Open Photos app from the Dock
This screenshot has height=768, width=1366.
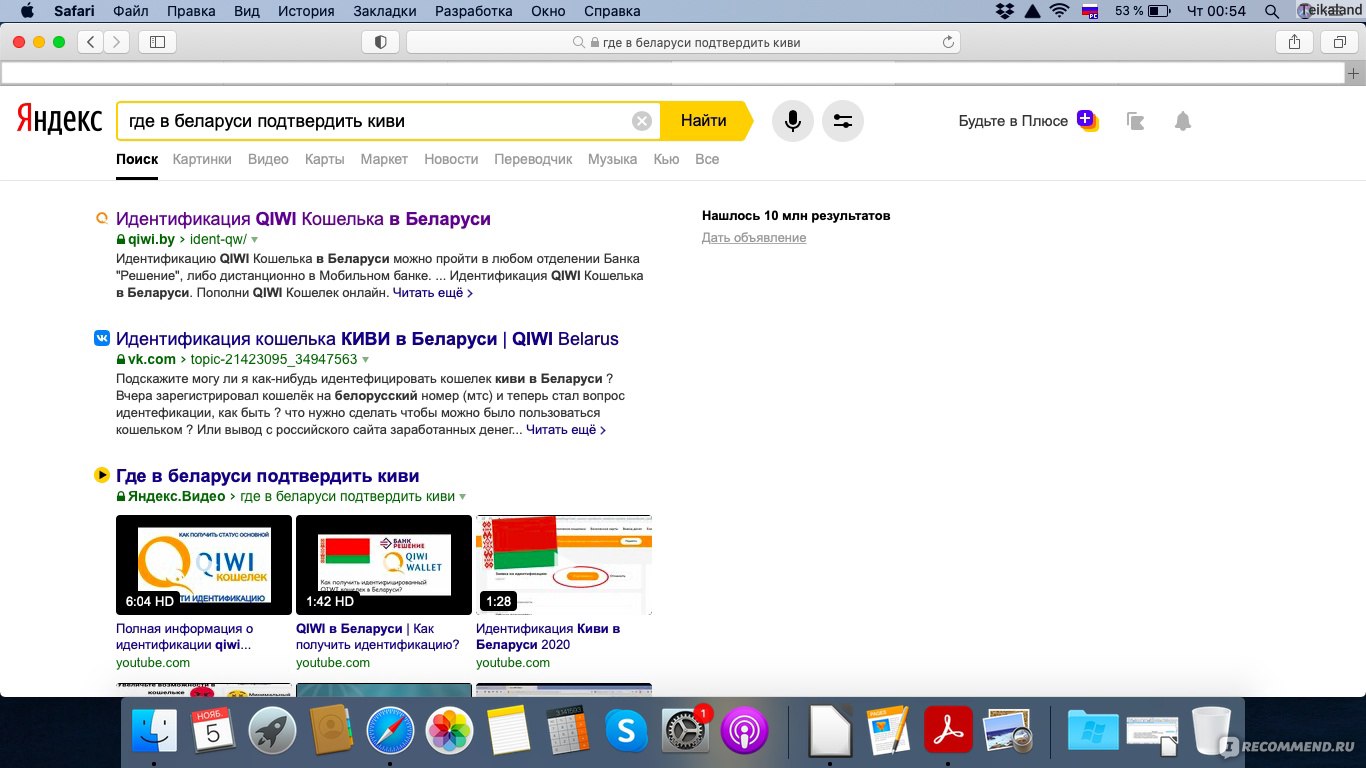tap(449, 731)
